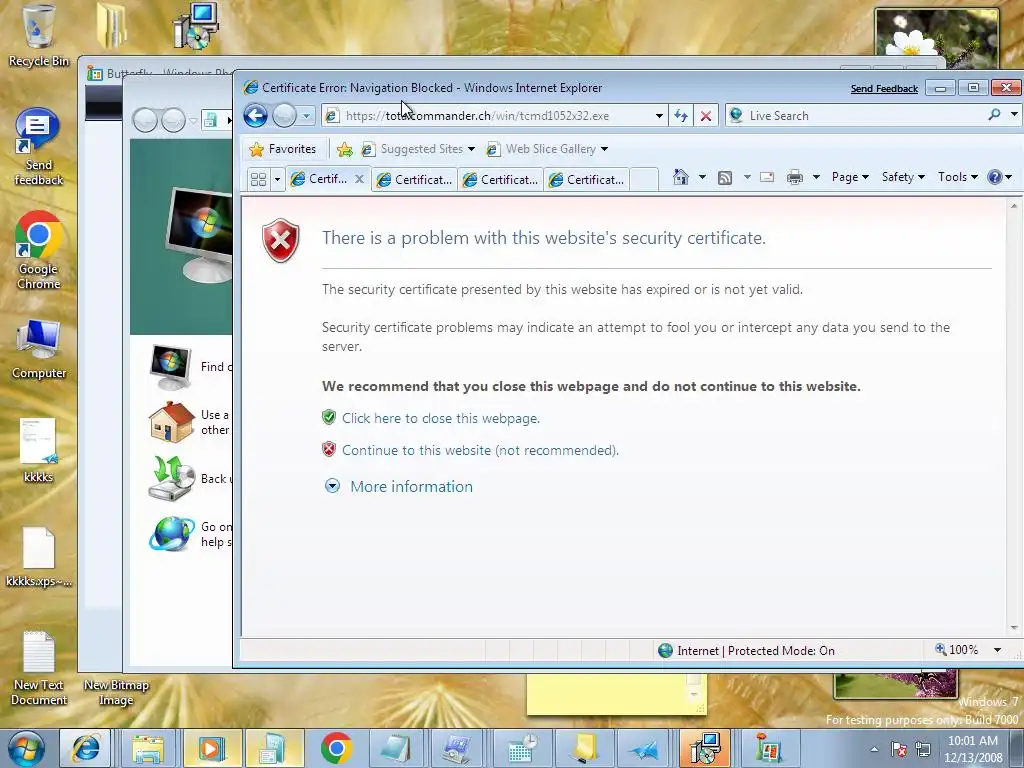Open the Page menu

point(850,177)
